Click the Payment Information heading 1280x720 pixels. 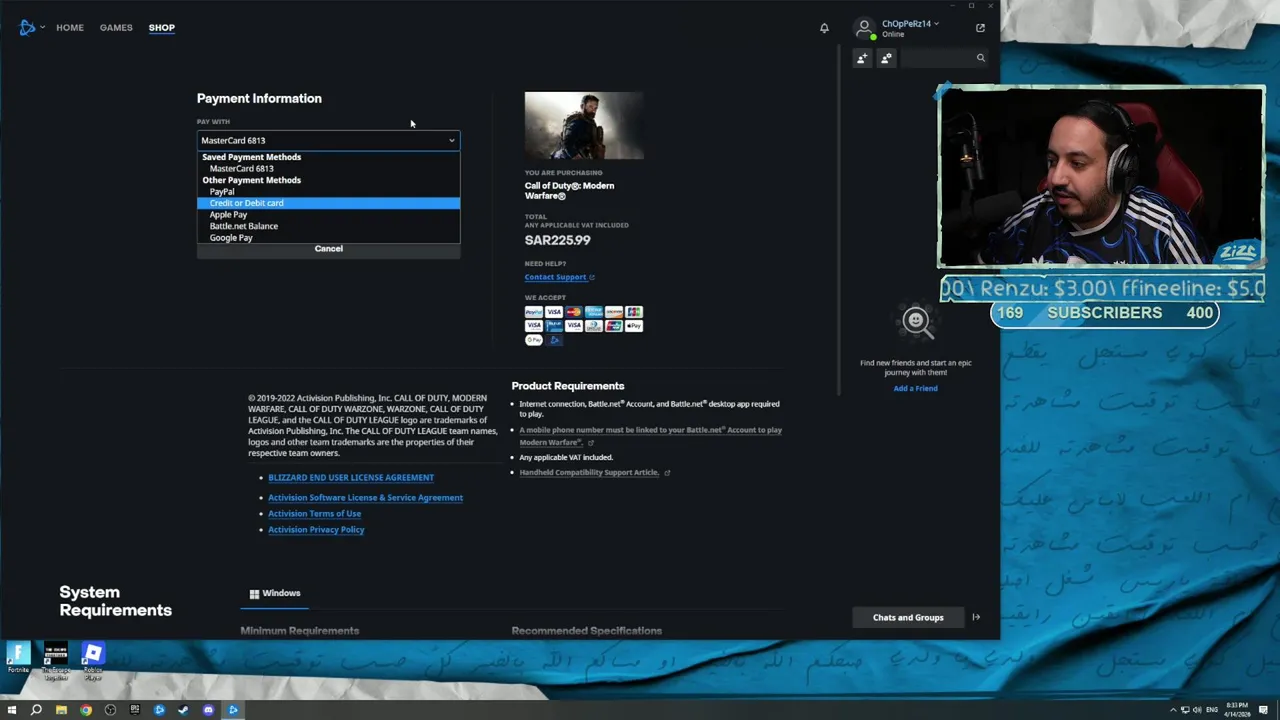click(259, 98)
